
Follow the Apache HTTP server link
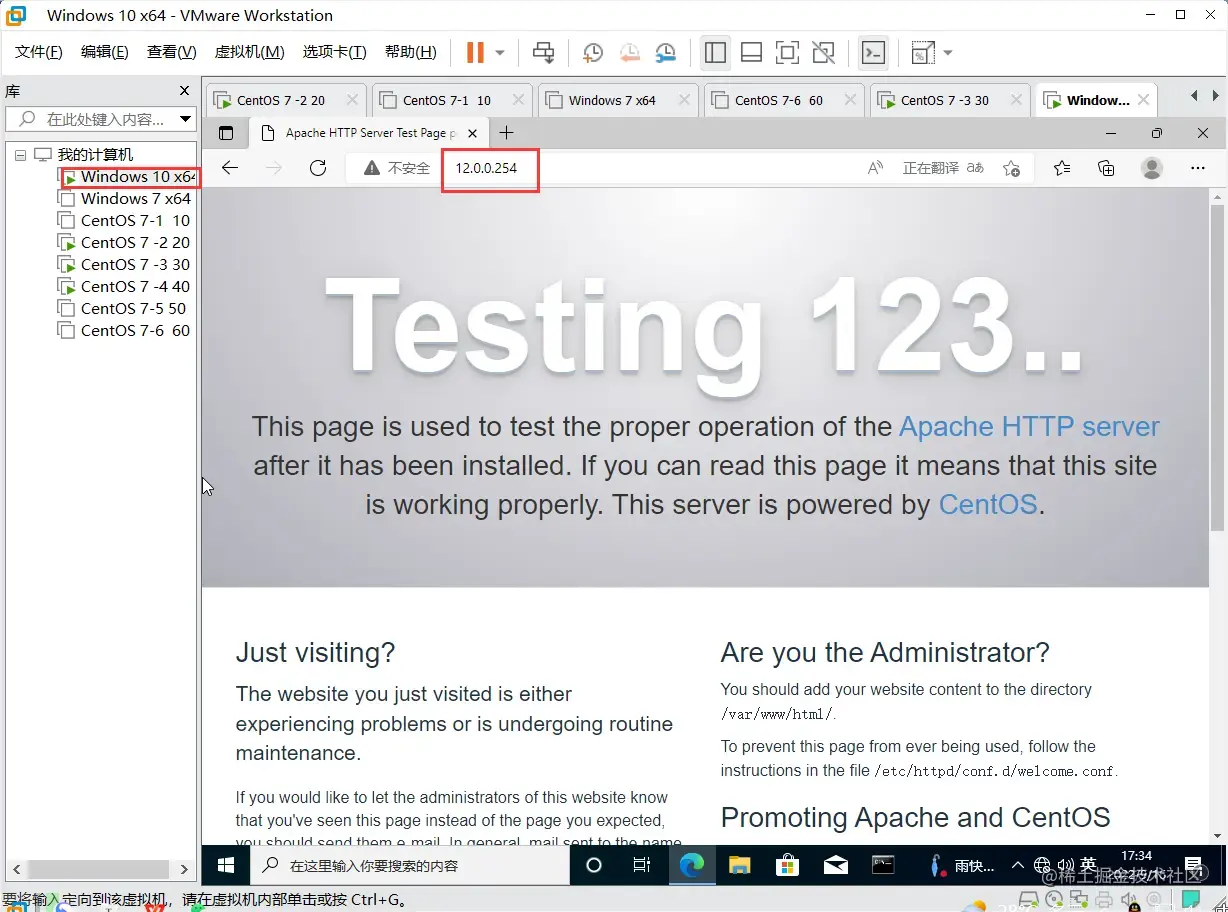[x=1029, y=427]
